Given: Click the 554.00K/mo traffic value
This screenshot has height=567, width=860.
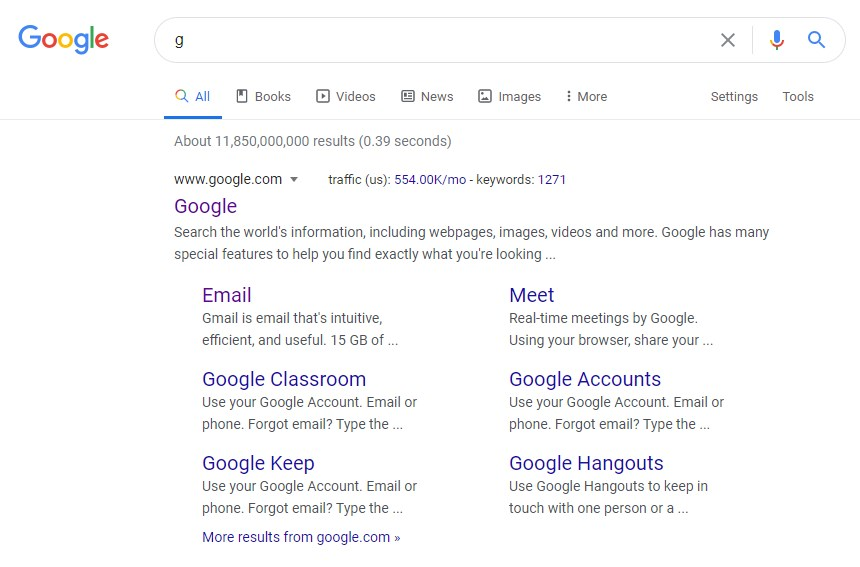Looking at the screenshot, I should (x=430, y=179).
